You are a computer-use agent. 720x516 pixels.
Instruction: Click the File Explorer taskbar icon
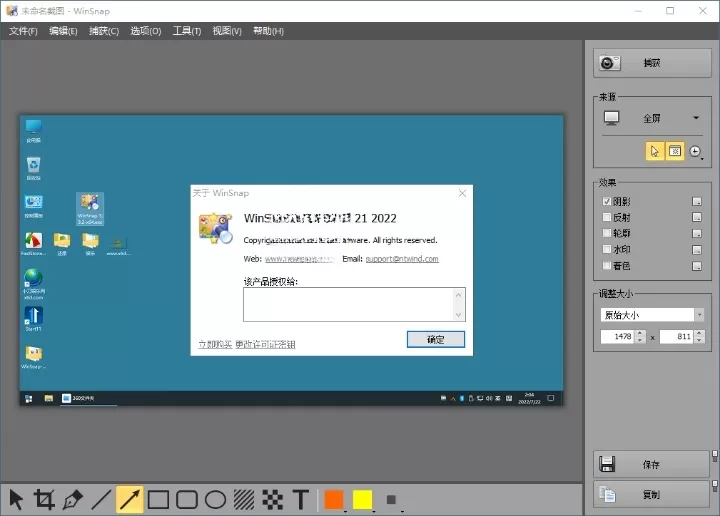(49, 398)
